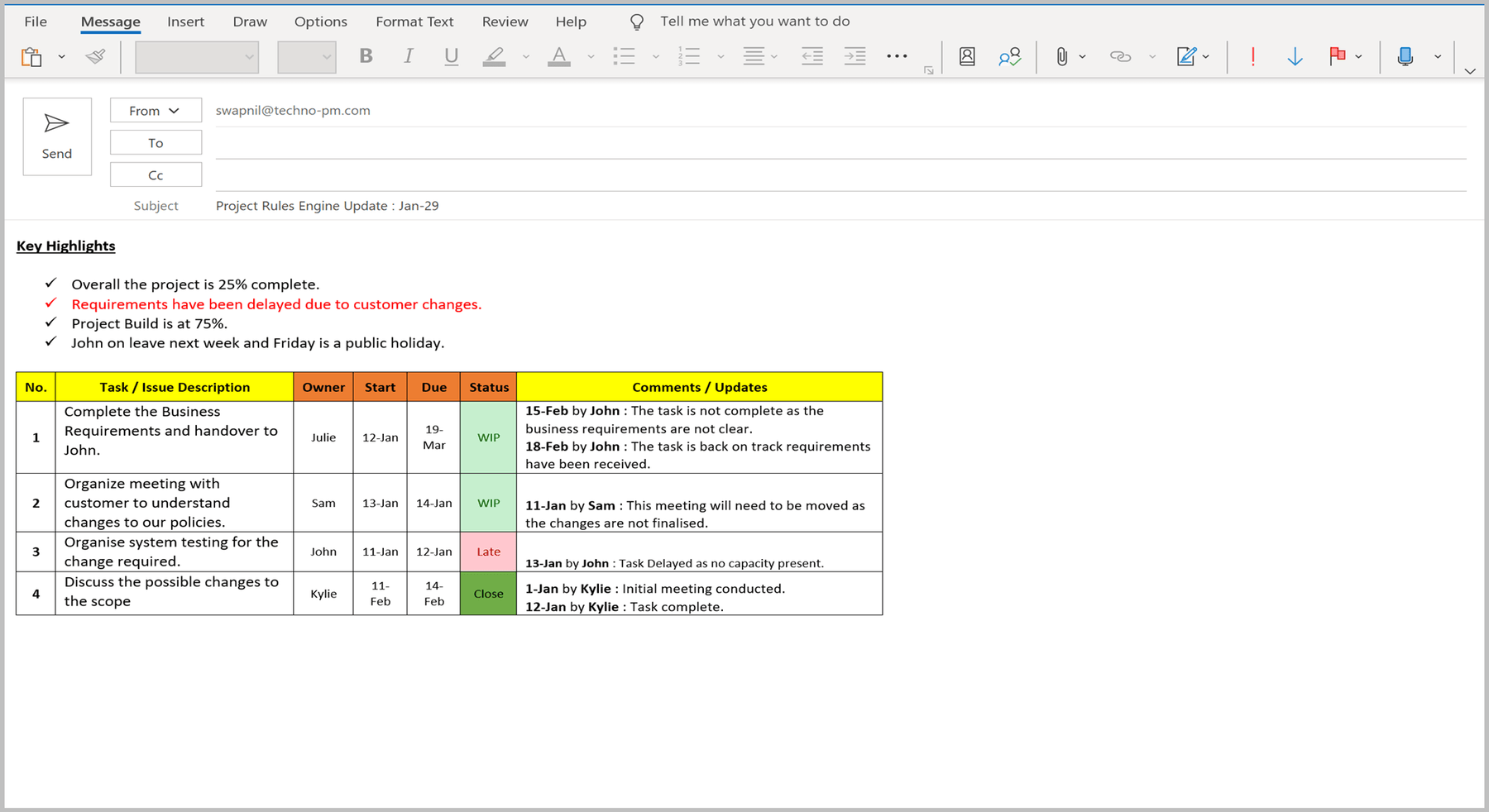Open Dictate options dropdown arrow
The height and width of the screenshot is (812, 1489).
tap(1438, 57)
